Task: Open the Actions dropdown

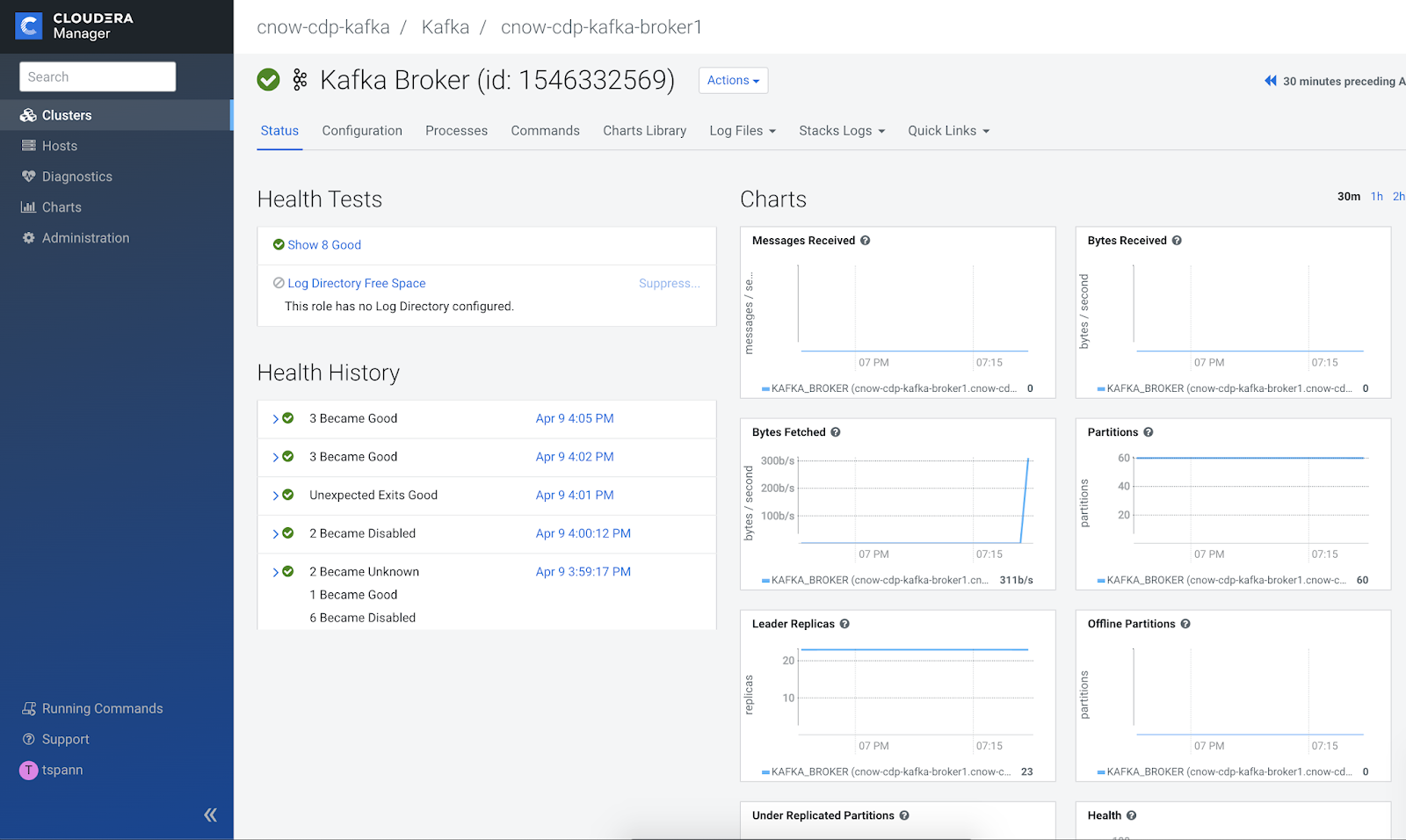Action: coord(734,80)
